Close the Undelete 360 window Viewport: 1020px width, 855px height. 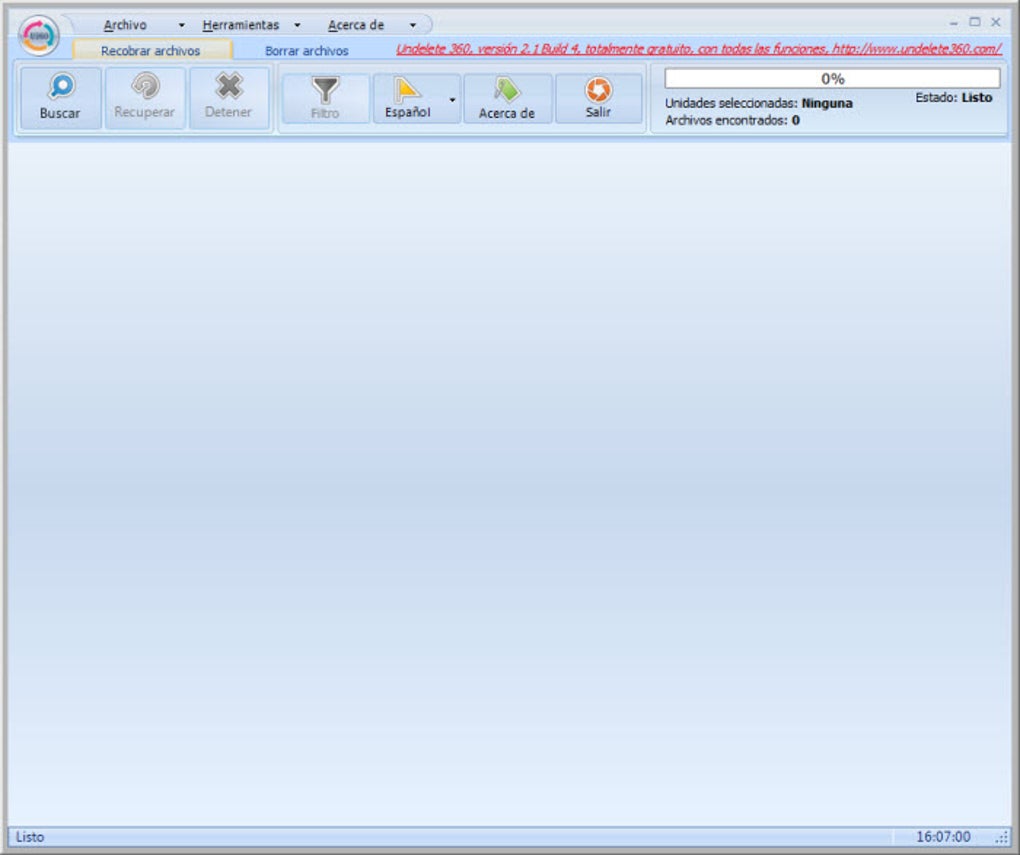[x=996, y=22]
